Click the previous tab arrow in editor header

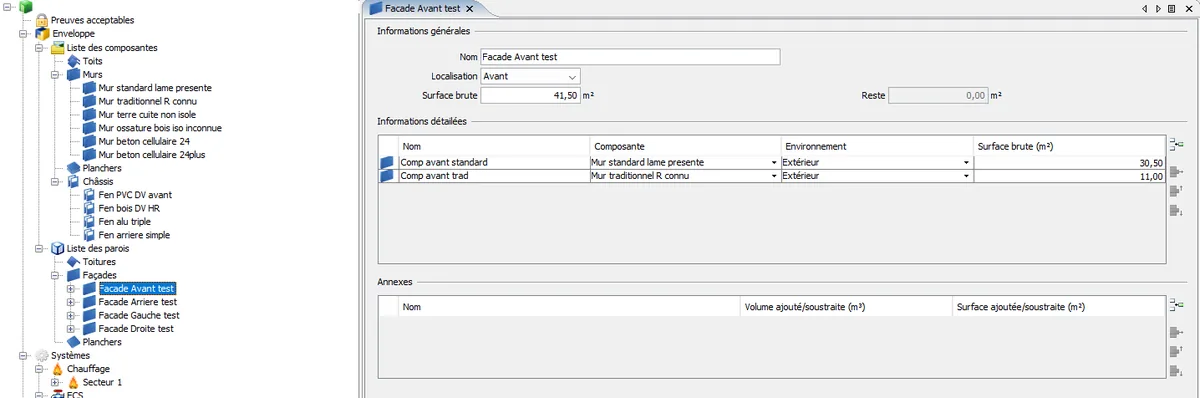[x=1146, y=8]
